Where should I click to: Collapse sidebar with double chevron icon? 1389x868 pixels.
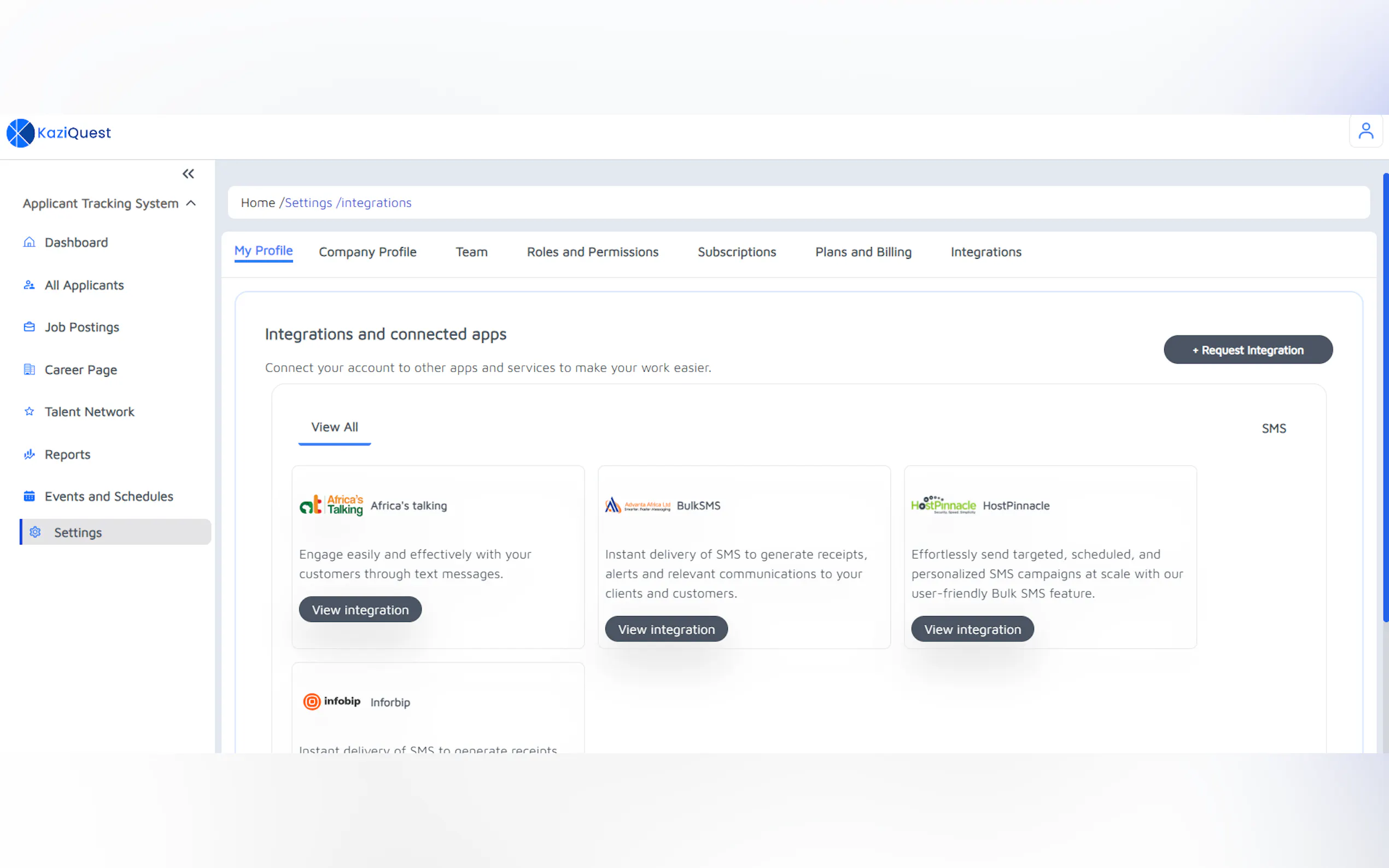[x=188, y=174]
